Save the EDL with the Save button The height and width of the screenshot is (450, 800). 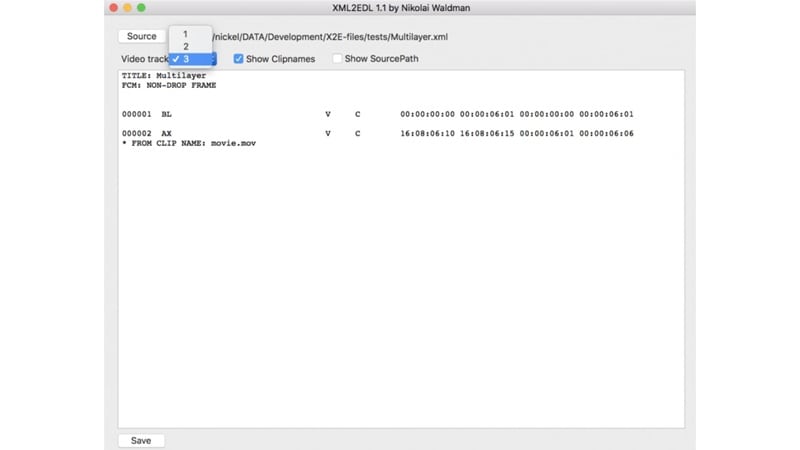pos(141,440)
